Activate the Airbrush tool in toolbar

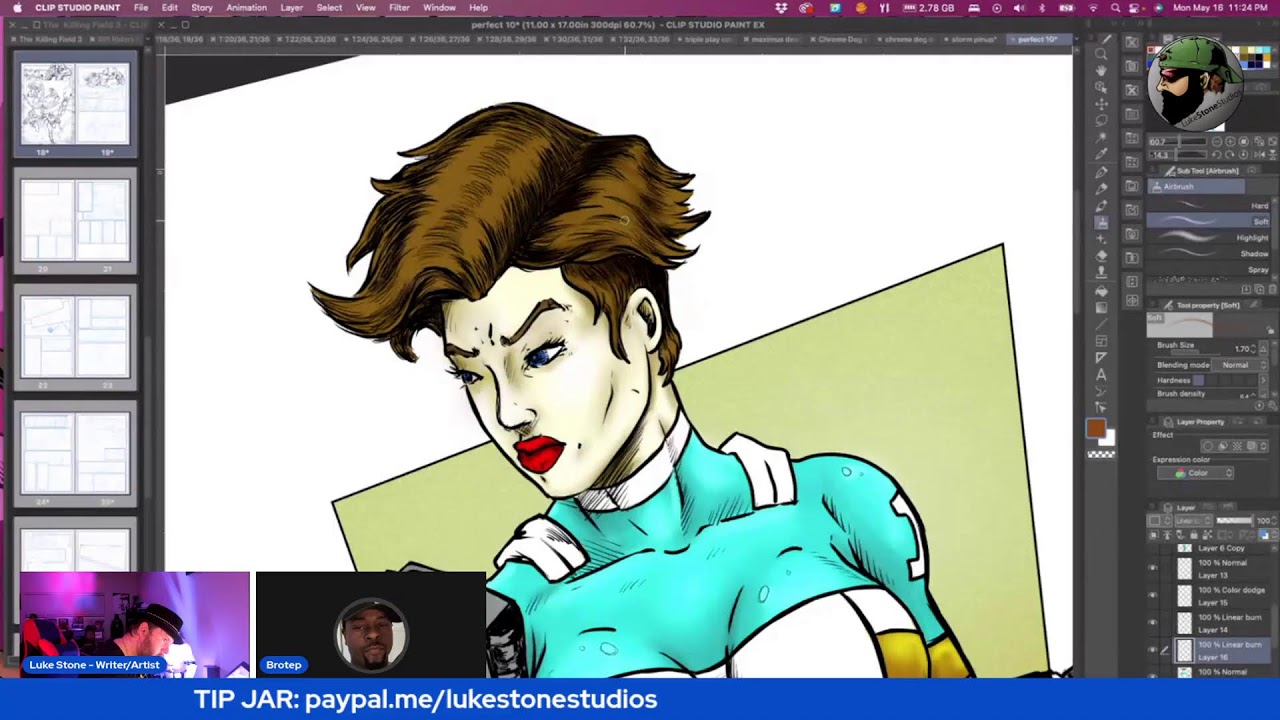(x=1101, y=222)
